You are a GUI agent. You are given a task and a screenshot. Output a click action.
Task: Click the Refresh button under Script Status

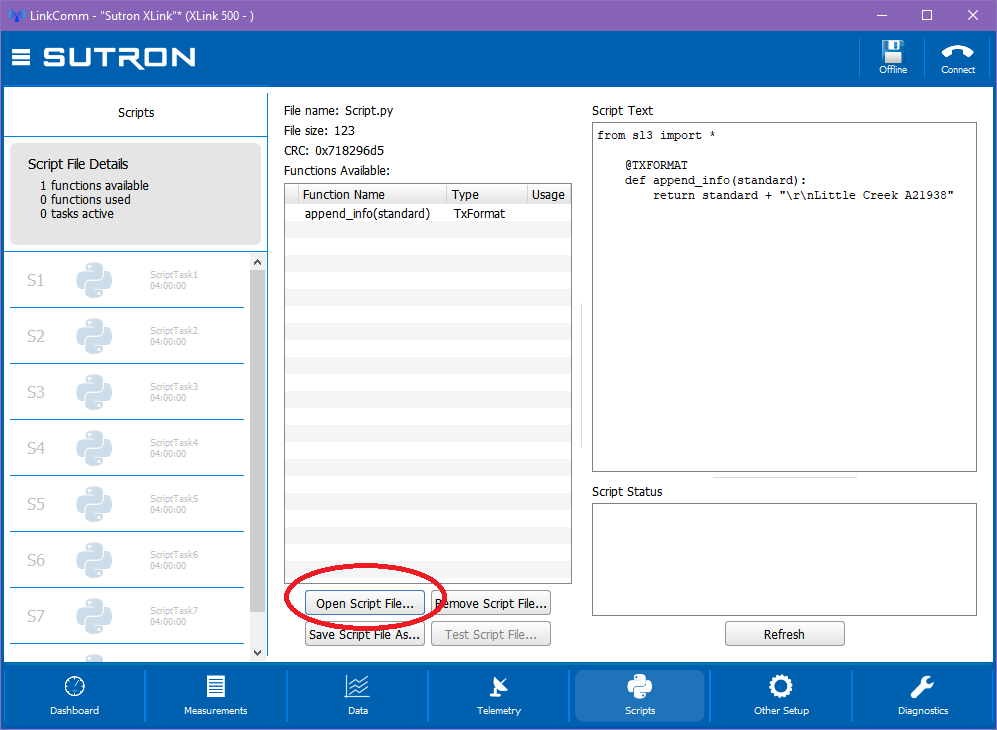click(x=785, y=634)
